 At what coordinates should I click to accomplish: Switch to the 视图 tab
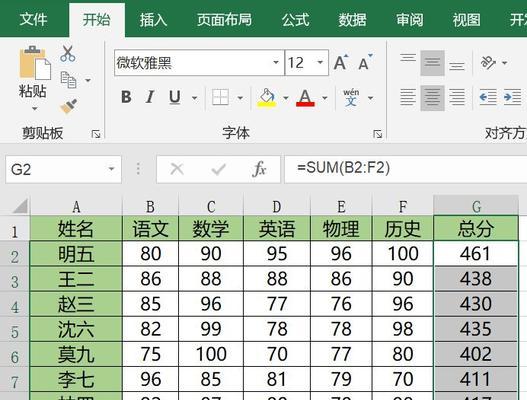click(466, 19)
